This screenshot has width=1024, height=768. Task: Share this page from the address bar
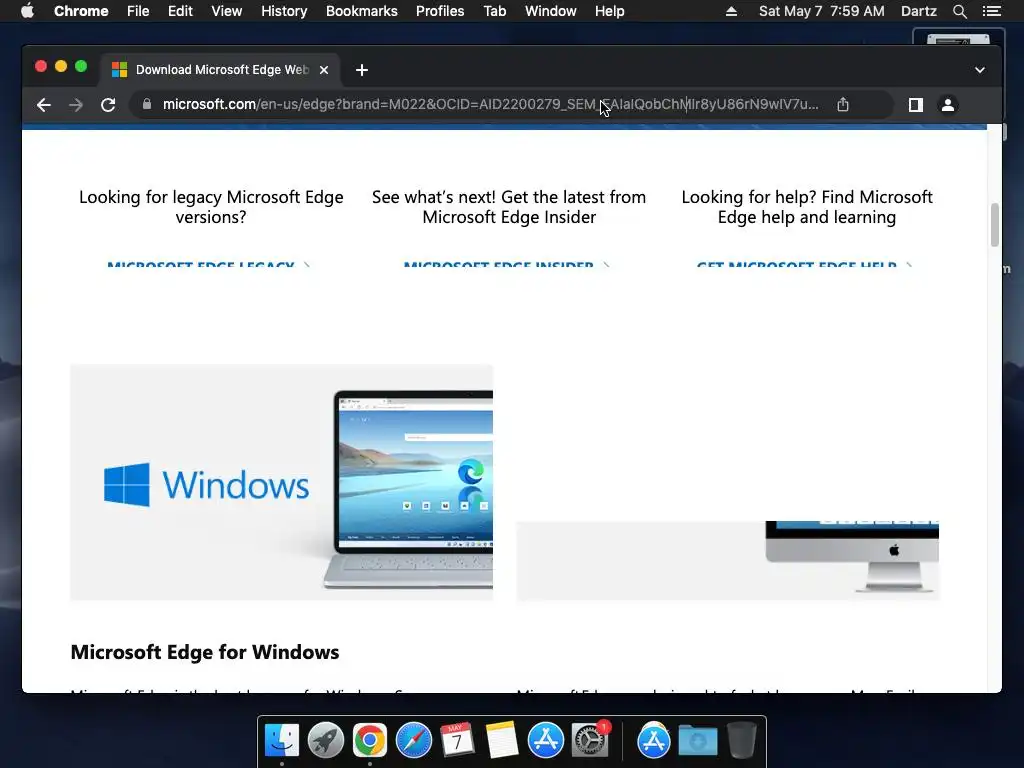(x=843, y=104)
